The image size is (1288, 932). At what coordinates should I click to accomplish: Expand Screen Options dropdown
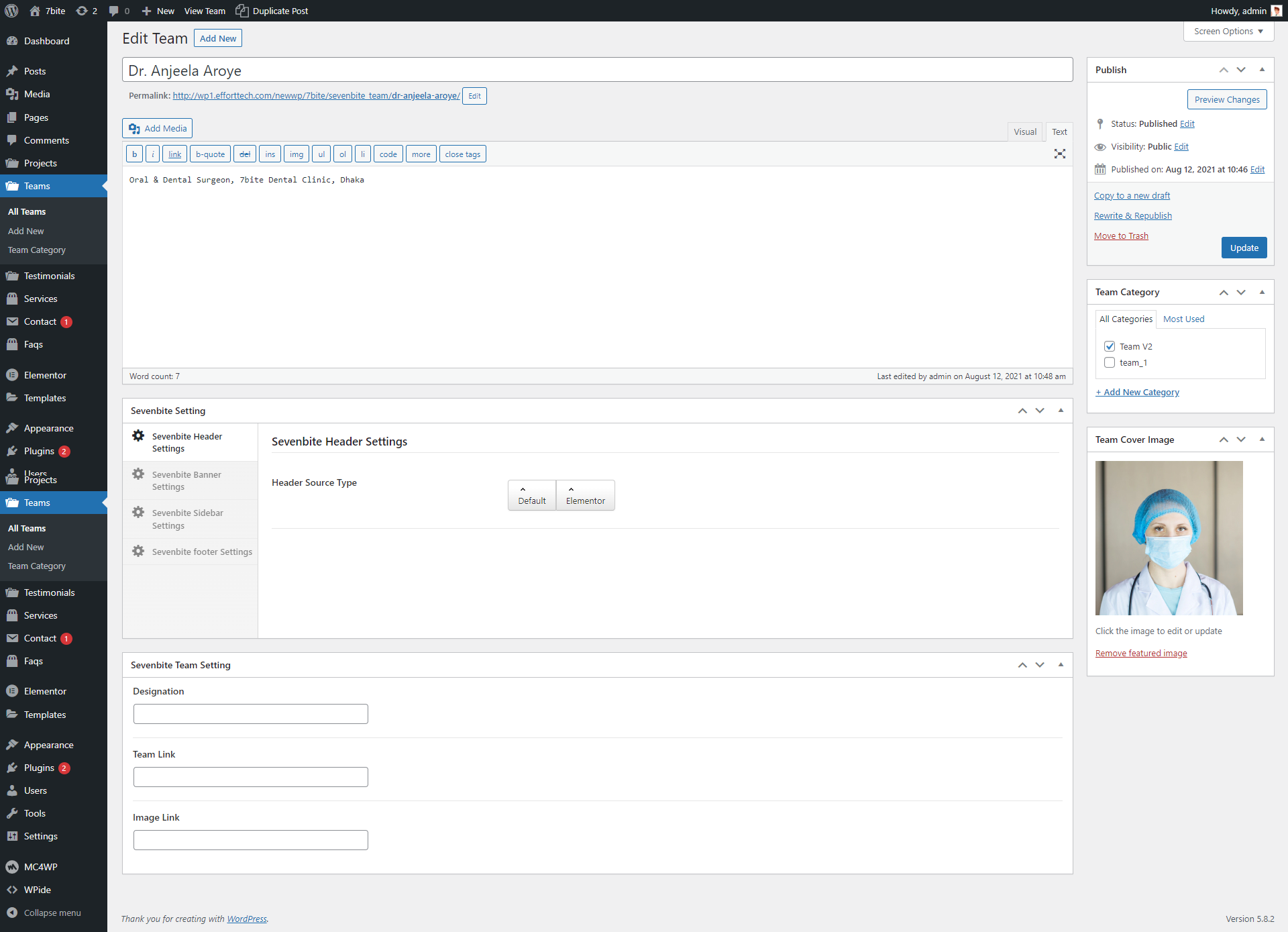(x=1228, y=32)
